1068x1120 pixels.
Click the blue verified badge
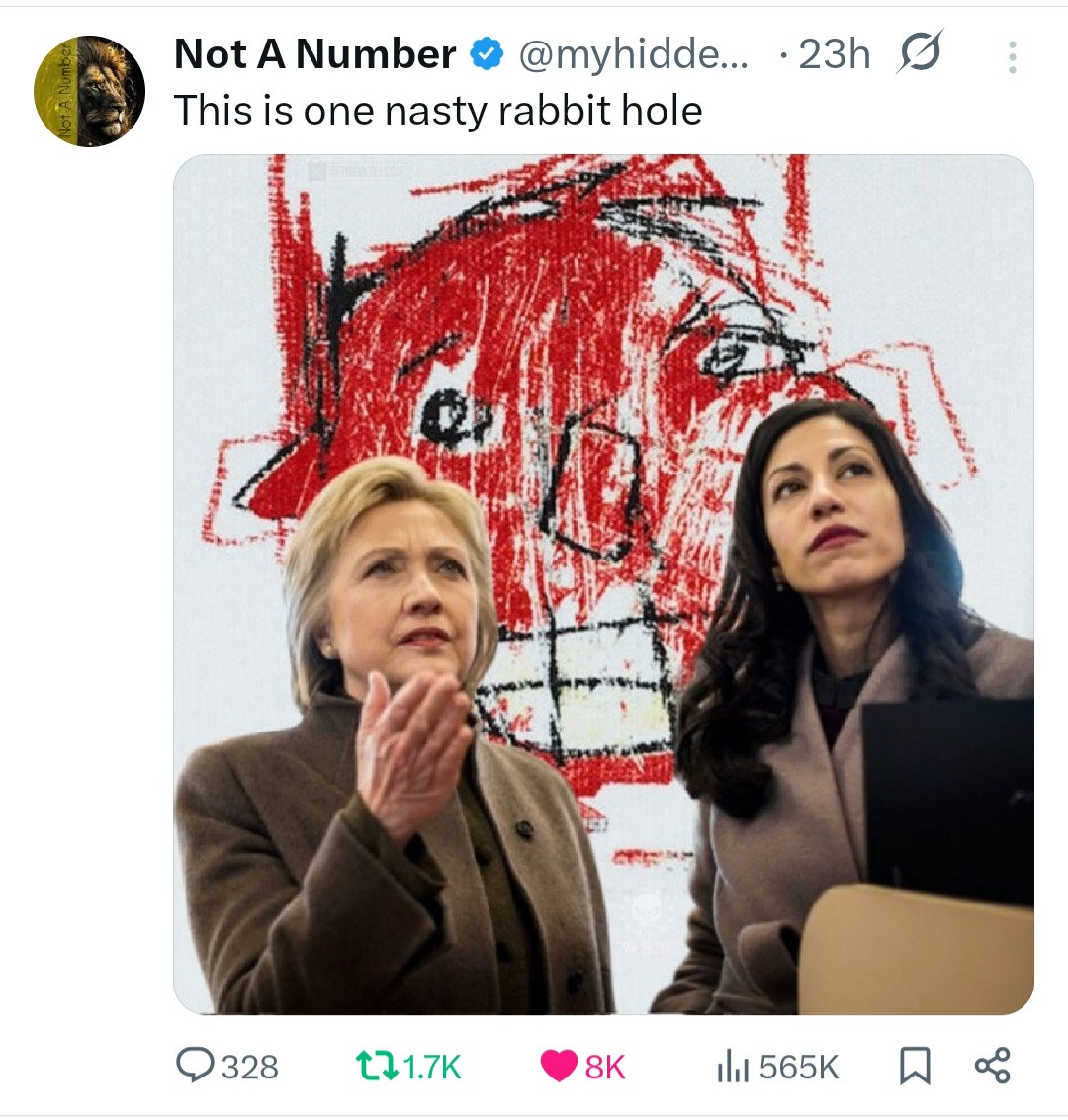click(485, 55)
